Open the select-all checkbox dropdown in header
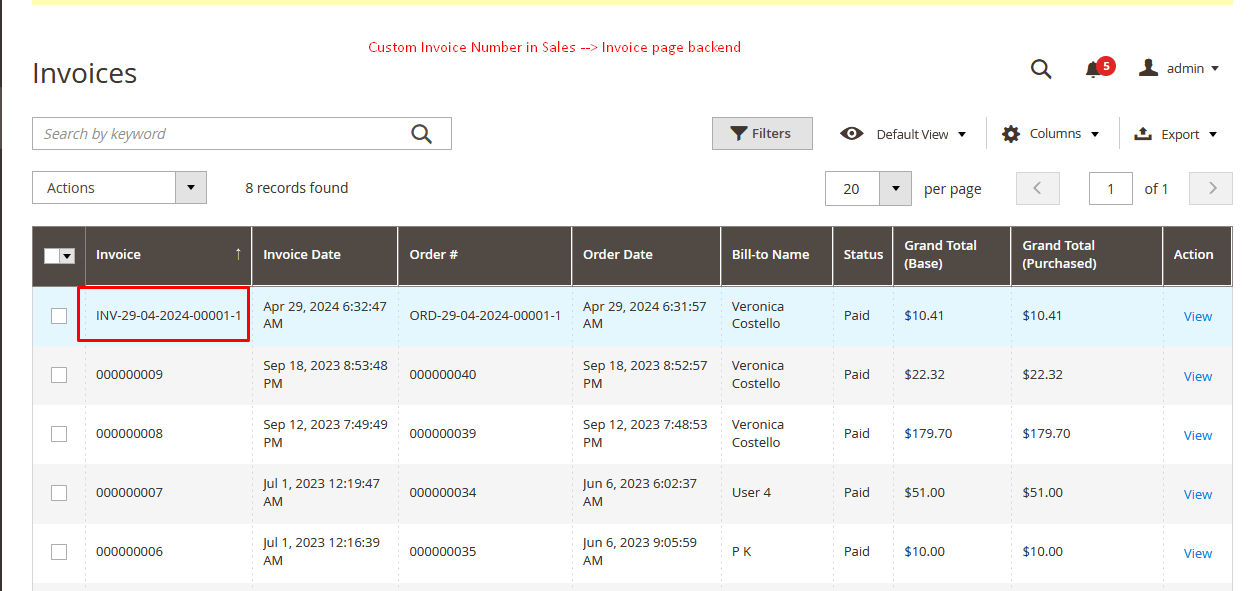 click(x=68, y=256)
